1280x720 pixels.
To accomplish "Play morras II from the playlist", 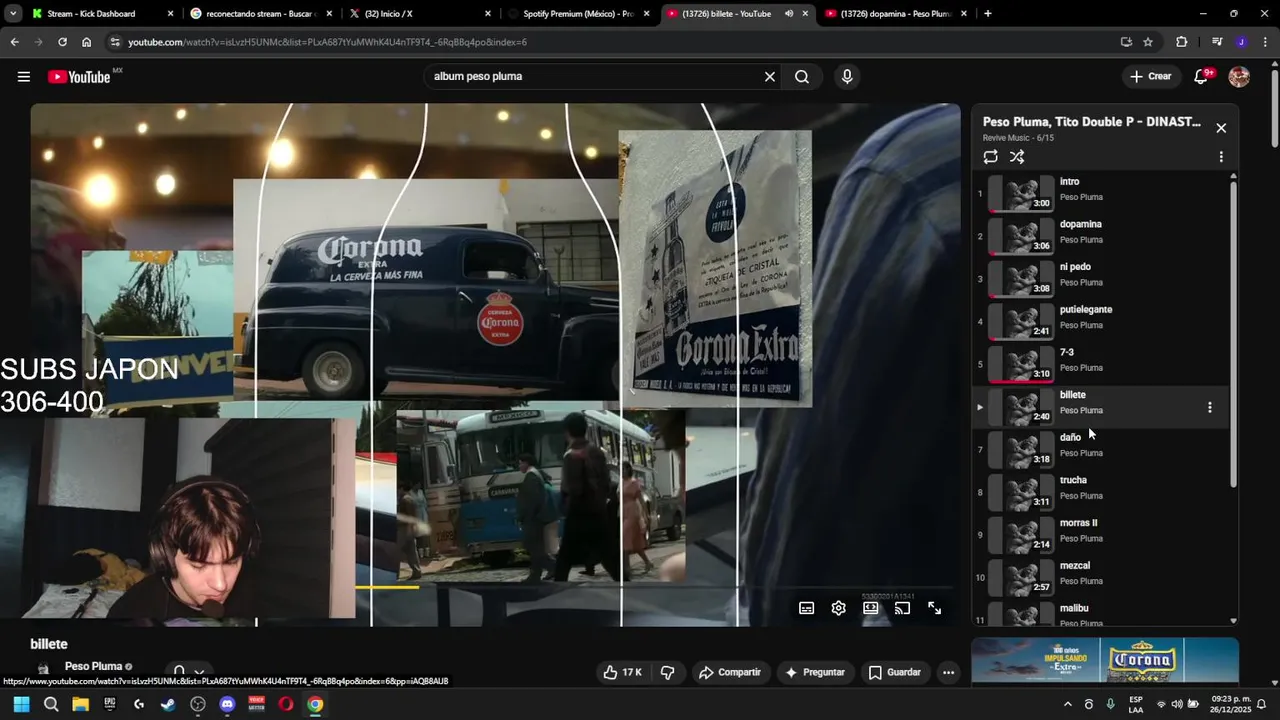I will pos(1100,535).
